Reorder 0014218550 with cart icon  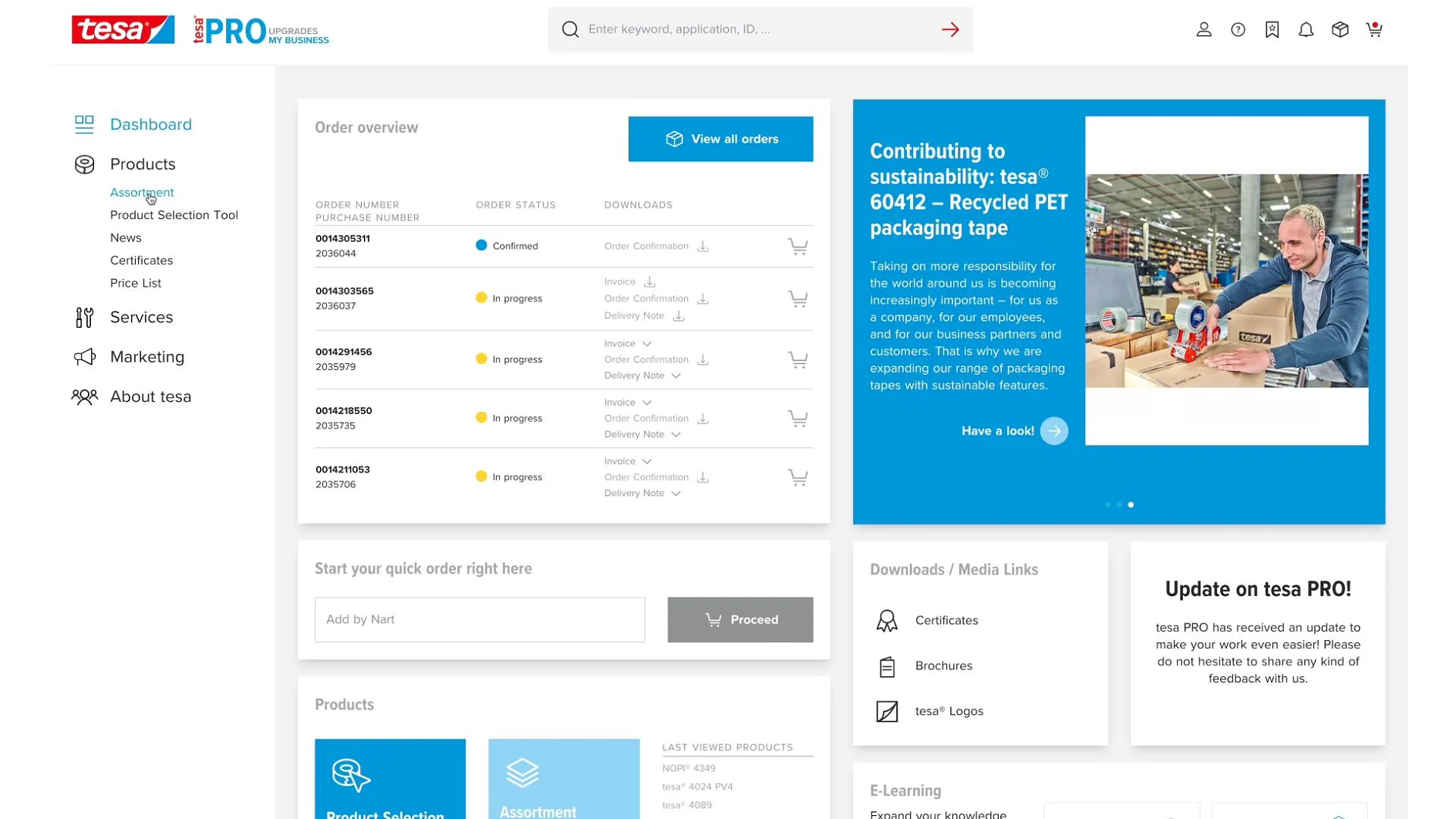[x=798, y=418]
